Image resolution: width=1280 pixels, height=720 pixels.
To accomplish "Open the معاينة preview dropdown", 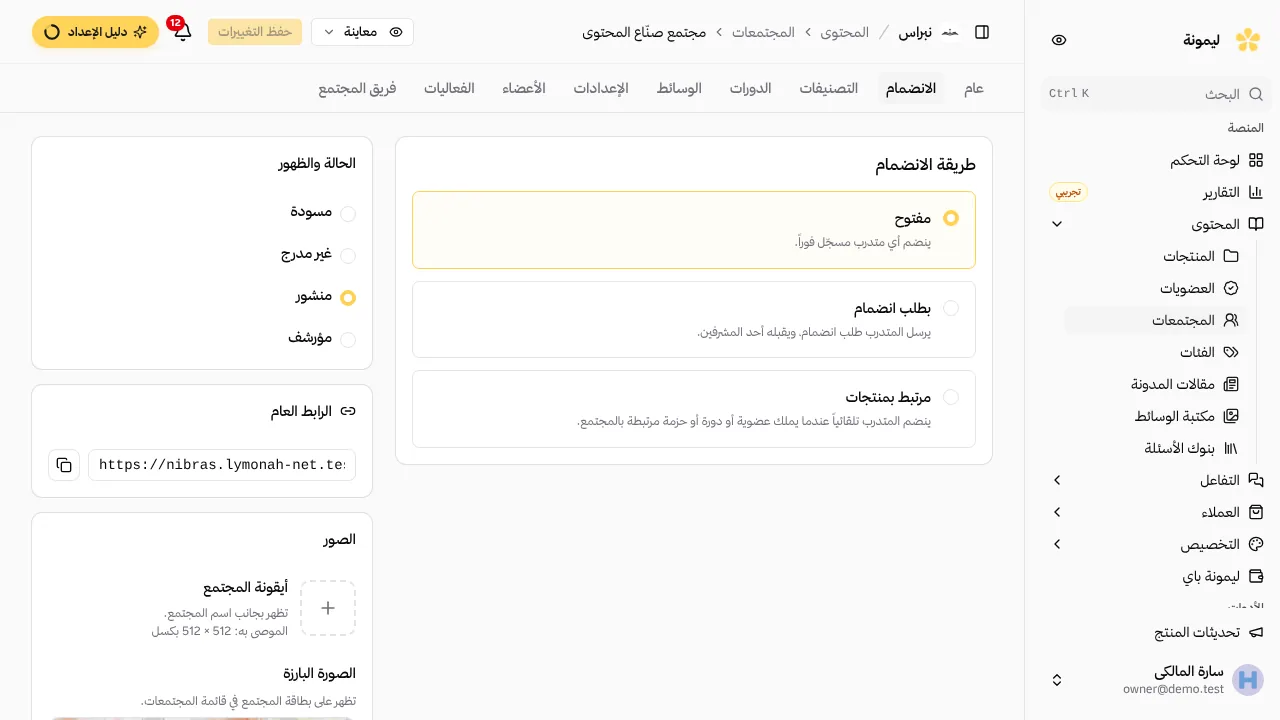I will [x=362, y=32].
